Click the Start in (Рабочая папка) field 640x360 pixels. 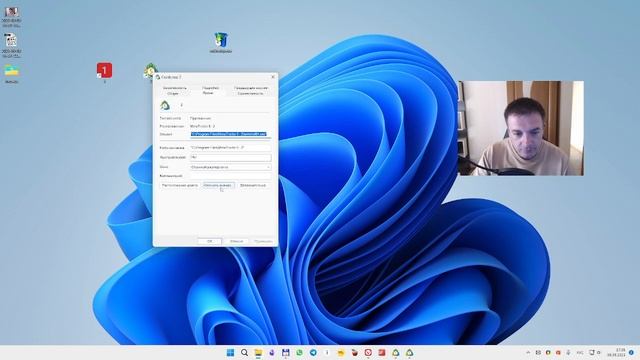coord(230,147)
